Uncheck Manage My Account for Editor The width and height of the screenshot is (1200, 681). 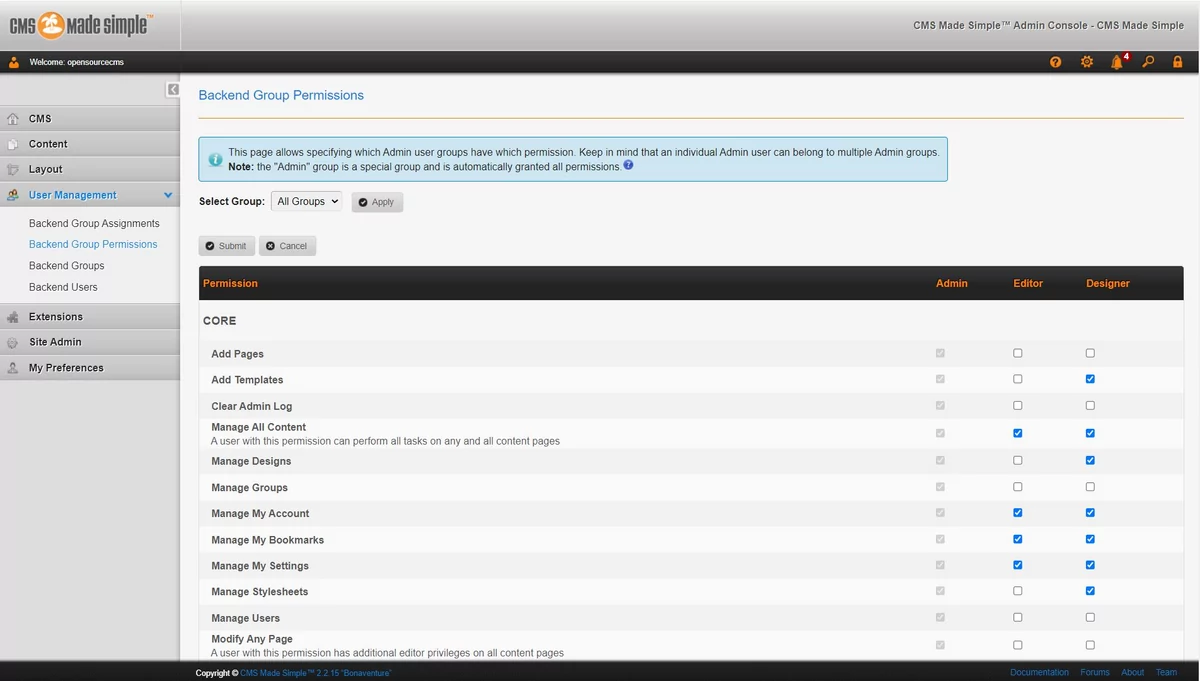pyautogui.click(x=1017, y=513)
